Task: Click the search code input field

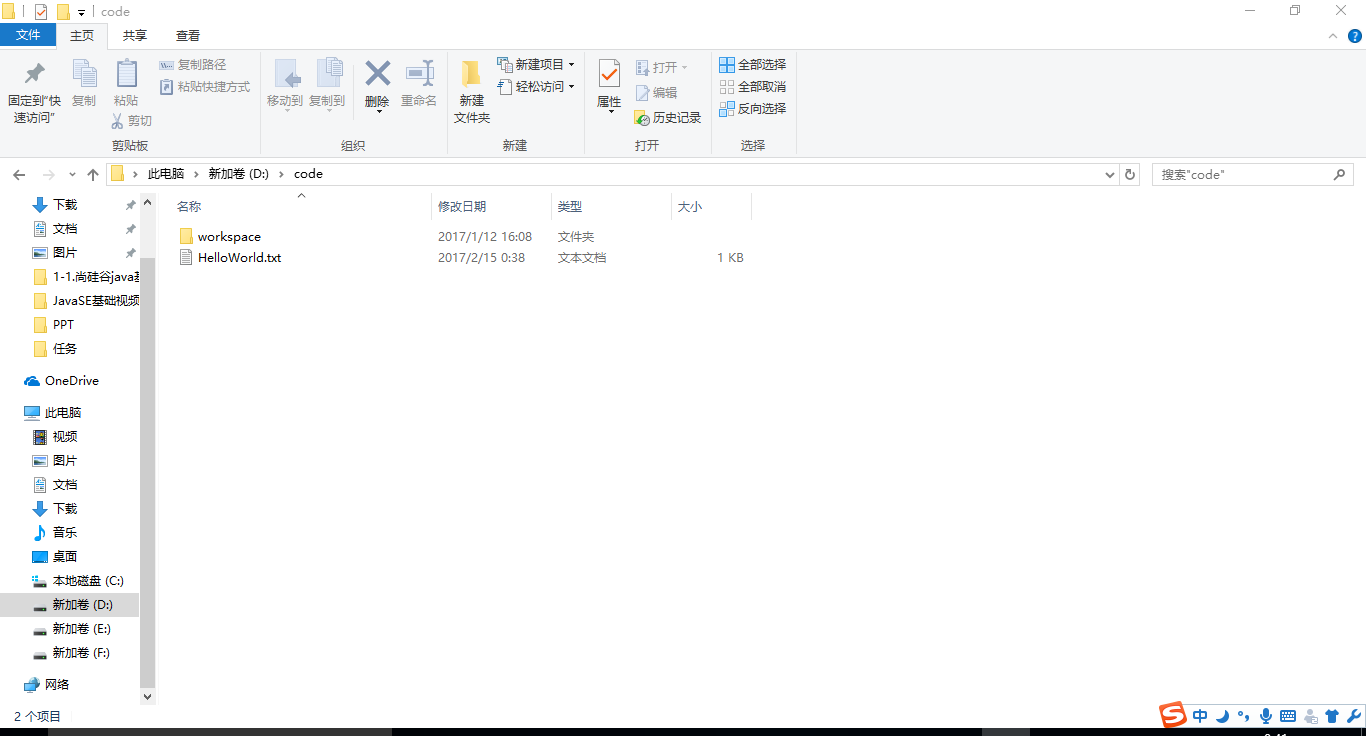Action: pyautogui.click(x=1246, y=174)
